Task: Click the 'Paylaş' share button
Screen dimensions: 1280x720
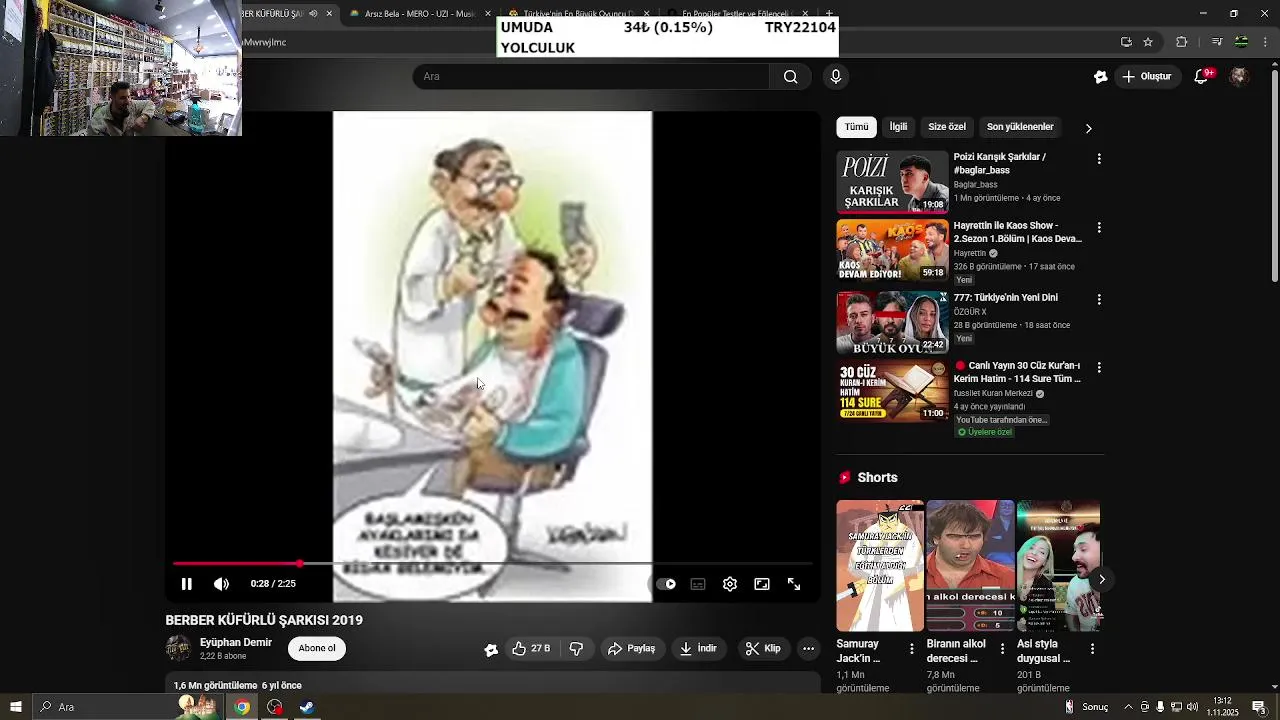Action: (x=631, y=649)
